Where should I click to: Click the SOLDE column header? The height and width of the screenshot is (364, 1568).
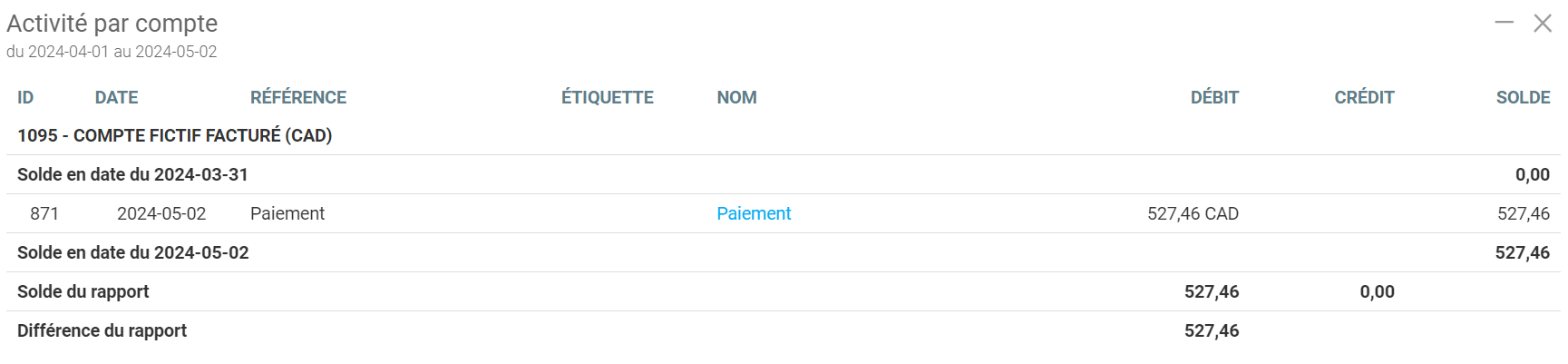point(1523,97)
